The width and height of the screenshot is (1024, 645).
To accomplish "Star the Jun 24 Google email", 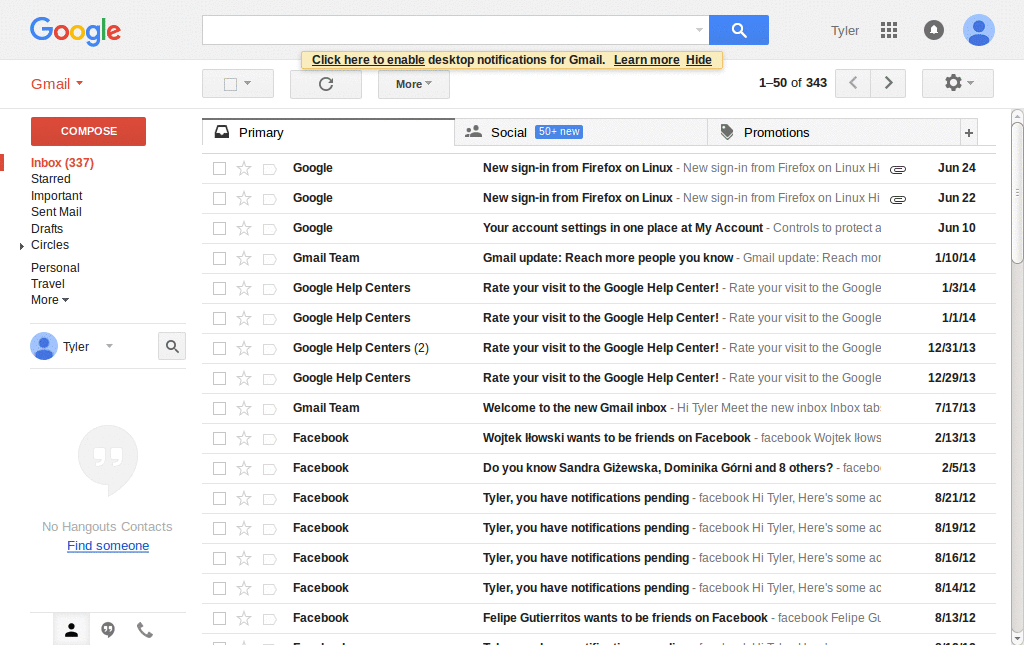I will [x=244, y=168].
